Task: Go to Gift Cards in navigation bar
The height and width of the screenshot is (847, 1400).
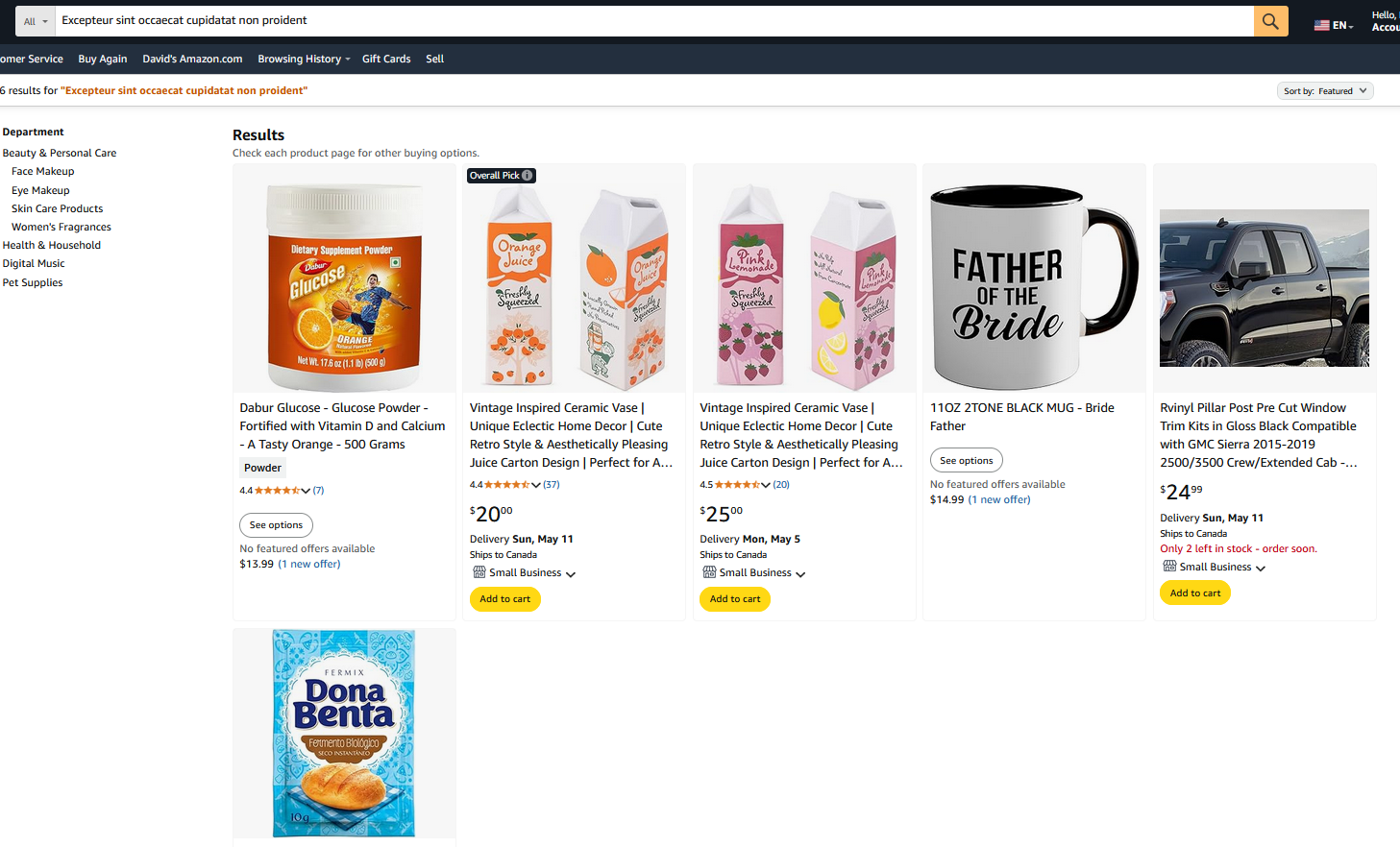Action: click(x=386, y=59)
